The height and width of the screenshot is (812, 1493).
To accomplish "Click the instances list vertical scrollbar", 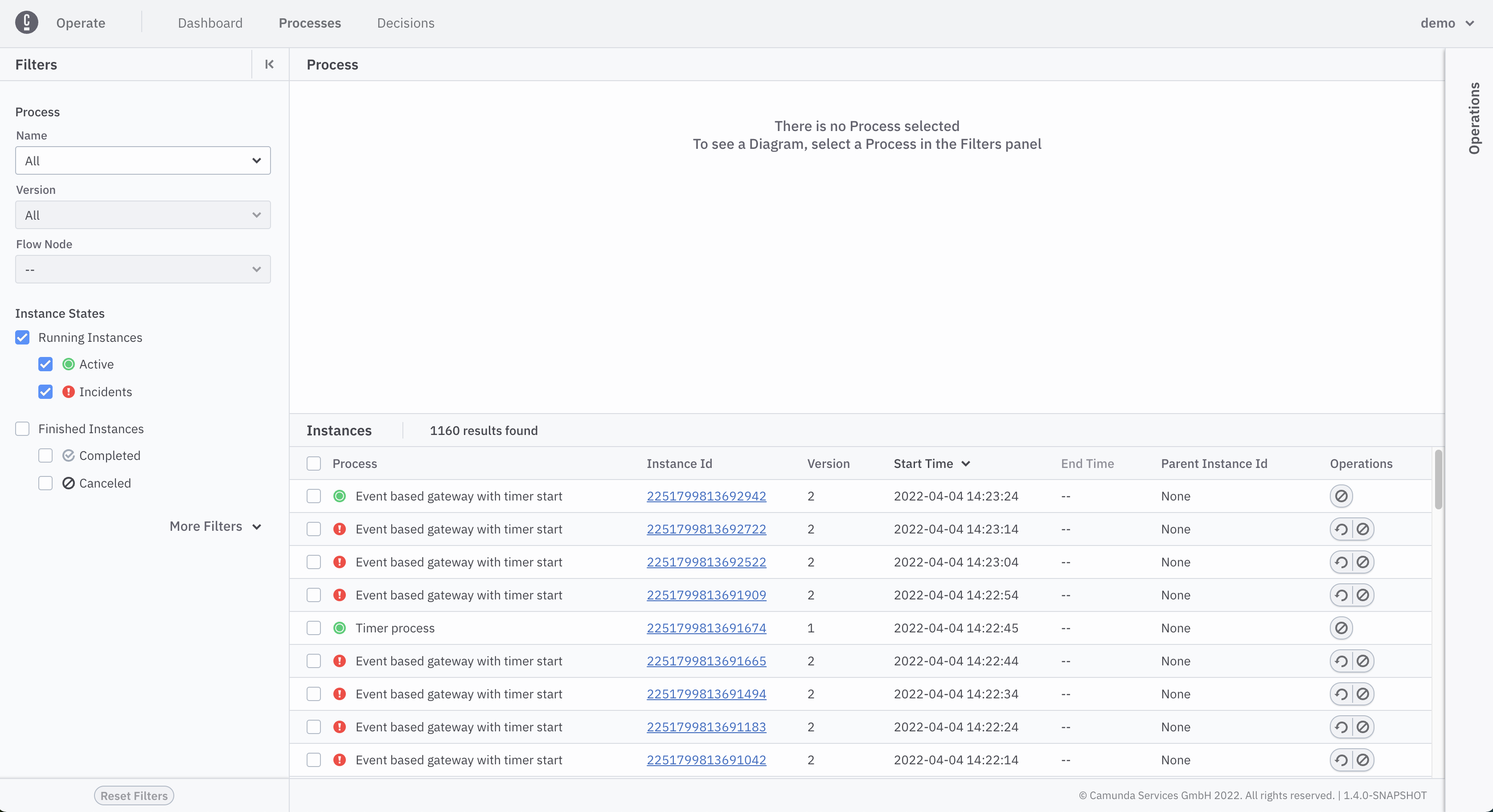I will (x=1438, y=480).
